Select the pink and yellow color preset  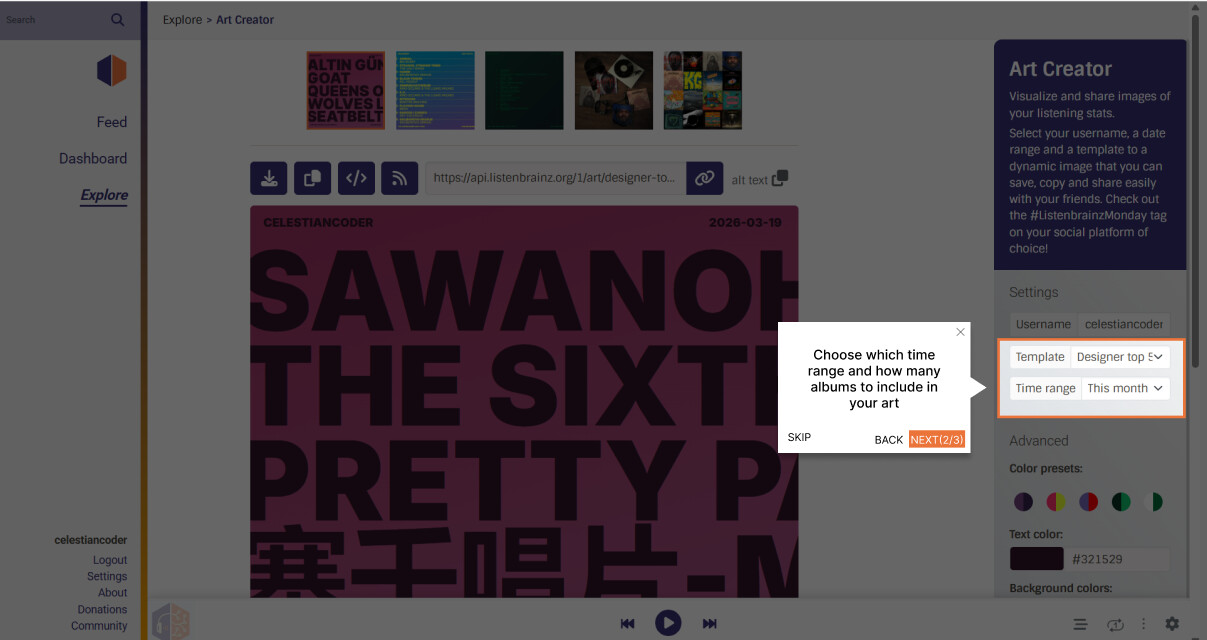tap(1054, 502)
